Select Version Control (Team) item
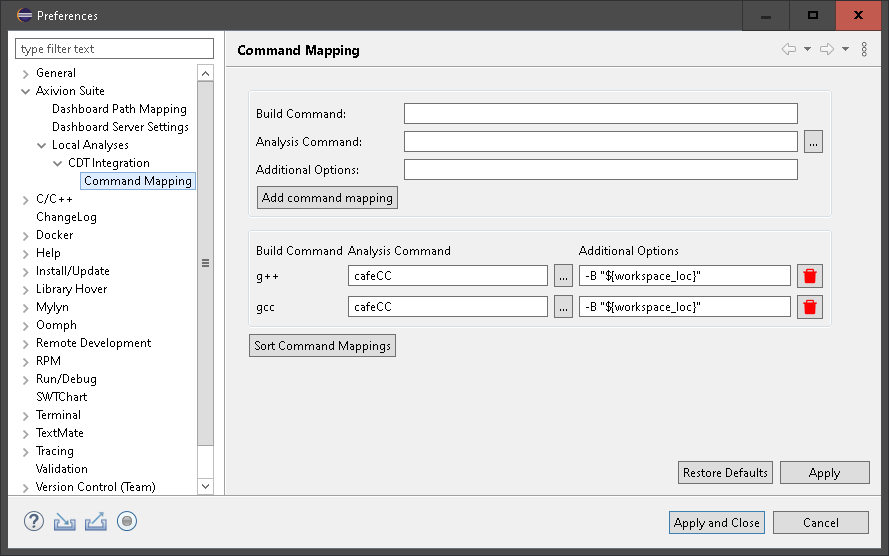889x556 pixels. (x=95, y=487)
